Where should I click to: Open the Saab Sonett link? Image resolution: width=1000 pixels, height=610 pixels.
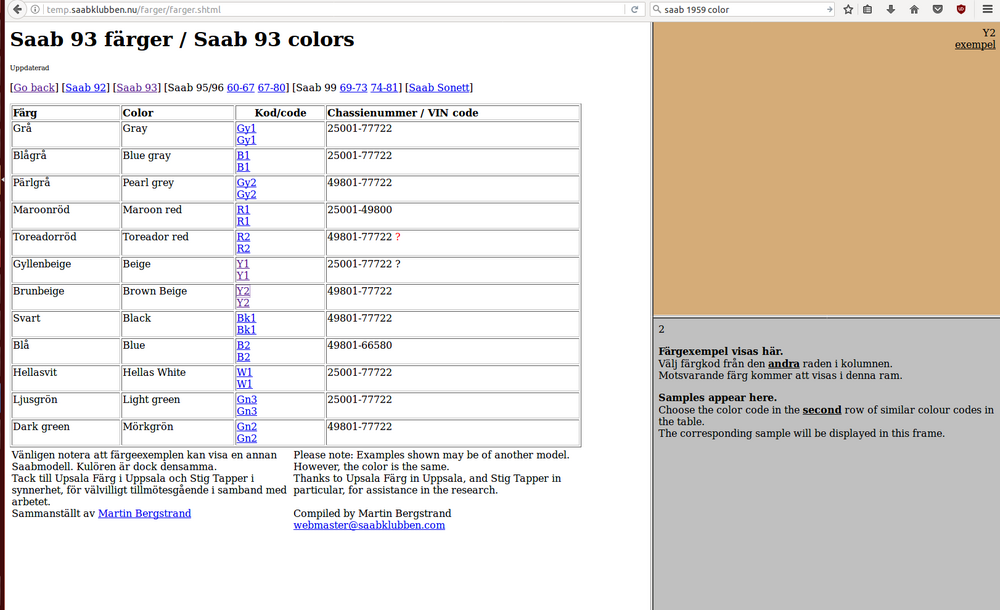439,87
